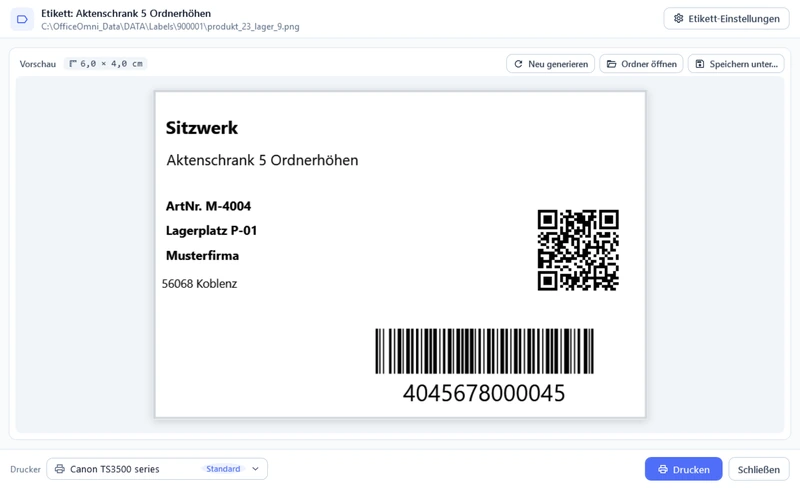The height and width of the screenshot is (488, 800).
Task: Click the printer icon on the Drucken button
Action: coord(663,469)
